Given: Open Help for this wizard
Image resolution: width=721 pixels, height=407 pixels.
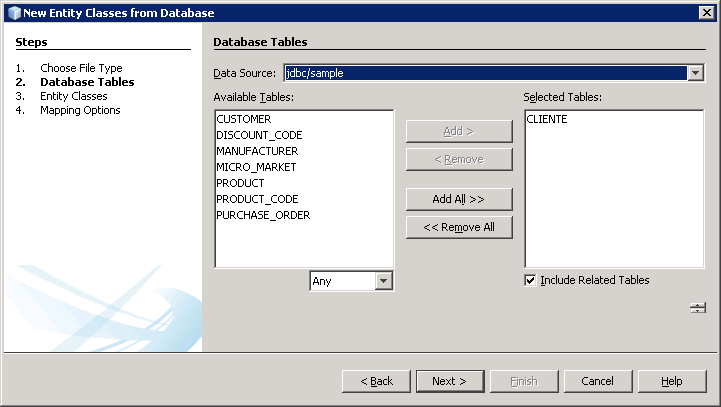Looking at the screenshot, I should pyautogui.click(x=671, y=381).
